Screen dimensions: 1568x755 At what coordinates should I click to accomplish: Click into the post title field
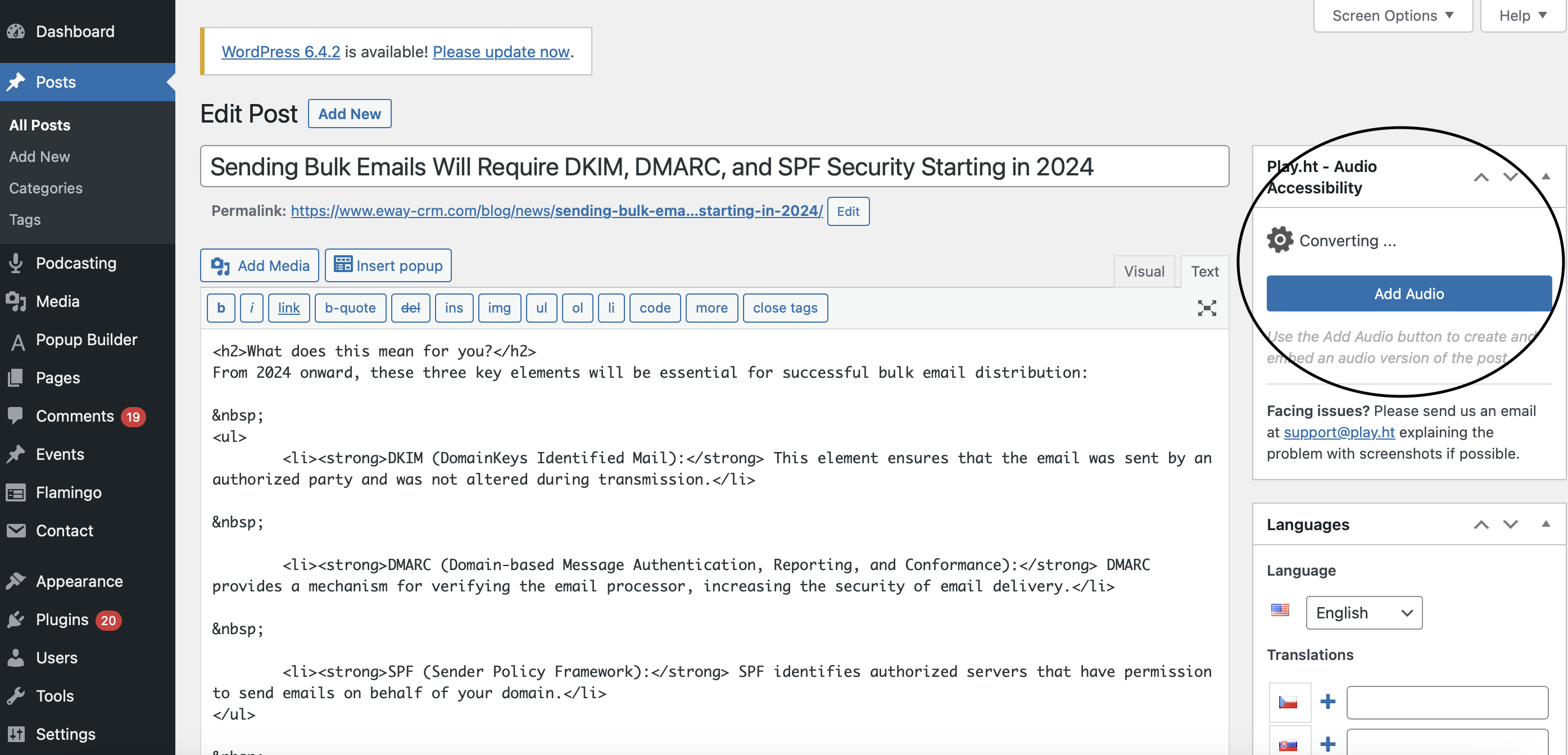(714, 166)
